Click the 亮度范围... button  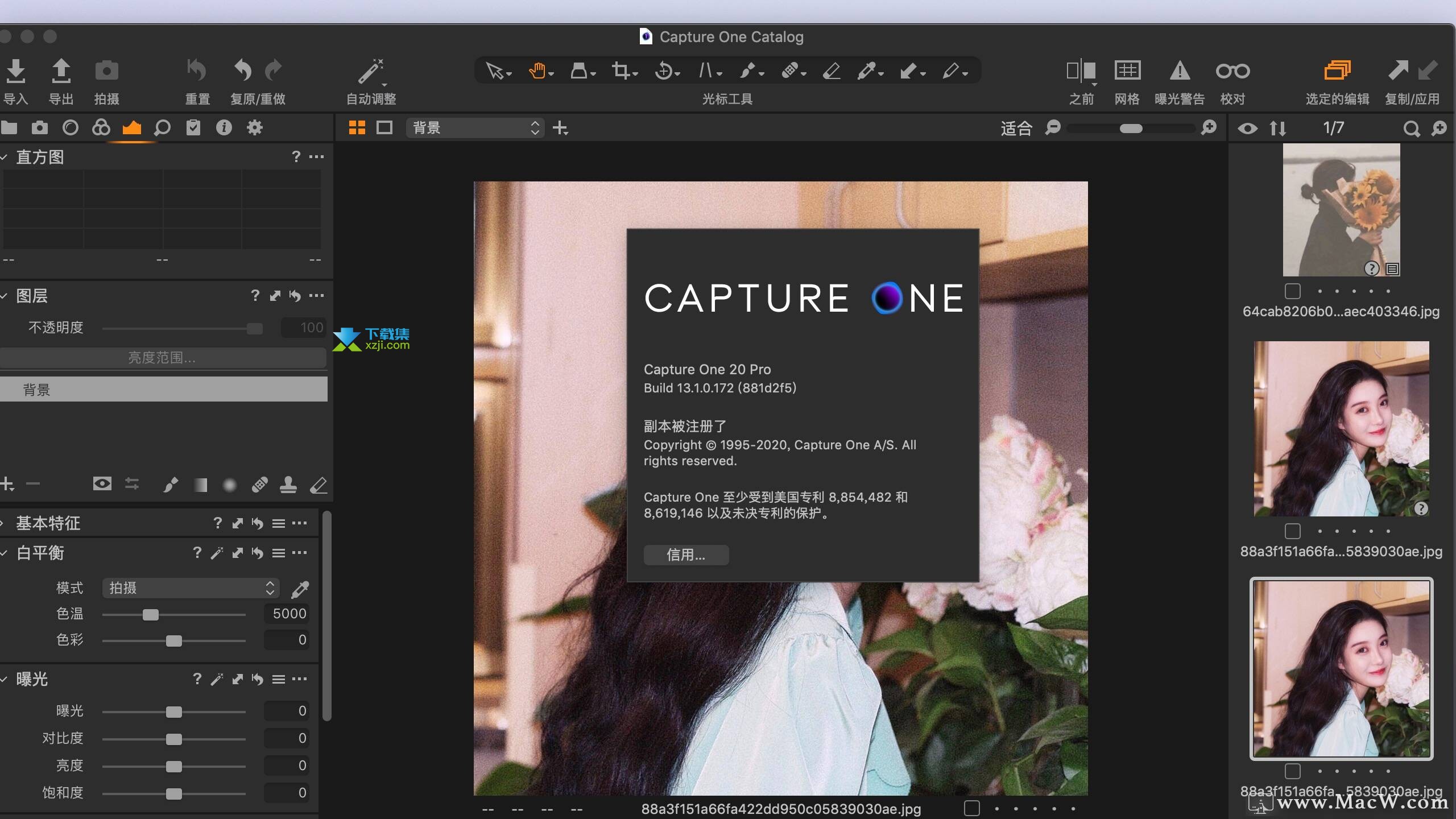coord(162,358)
